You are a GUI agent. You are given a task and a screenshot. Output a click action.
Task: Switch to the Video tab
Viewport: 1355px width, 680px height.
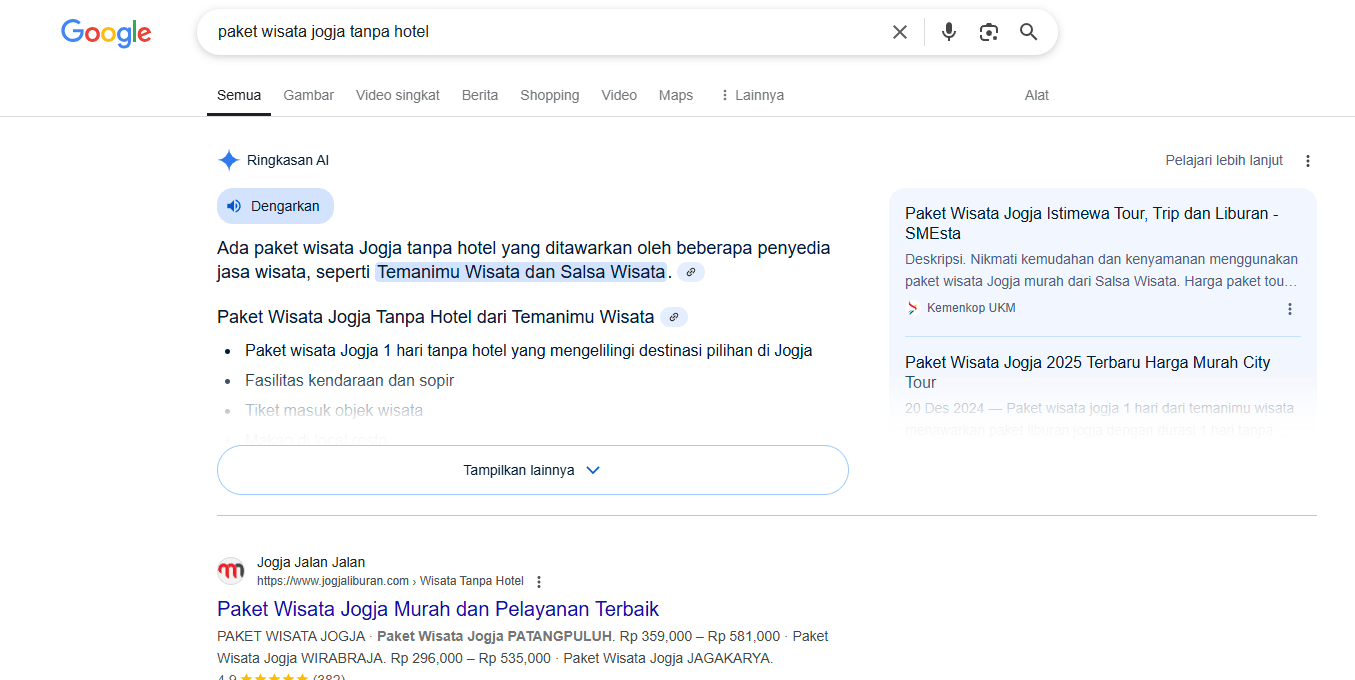[x=619, y=95]
